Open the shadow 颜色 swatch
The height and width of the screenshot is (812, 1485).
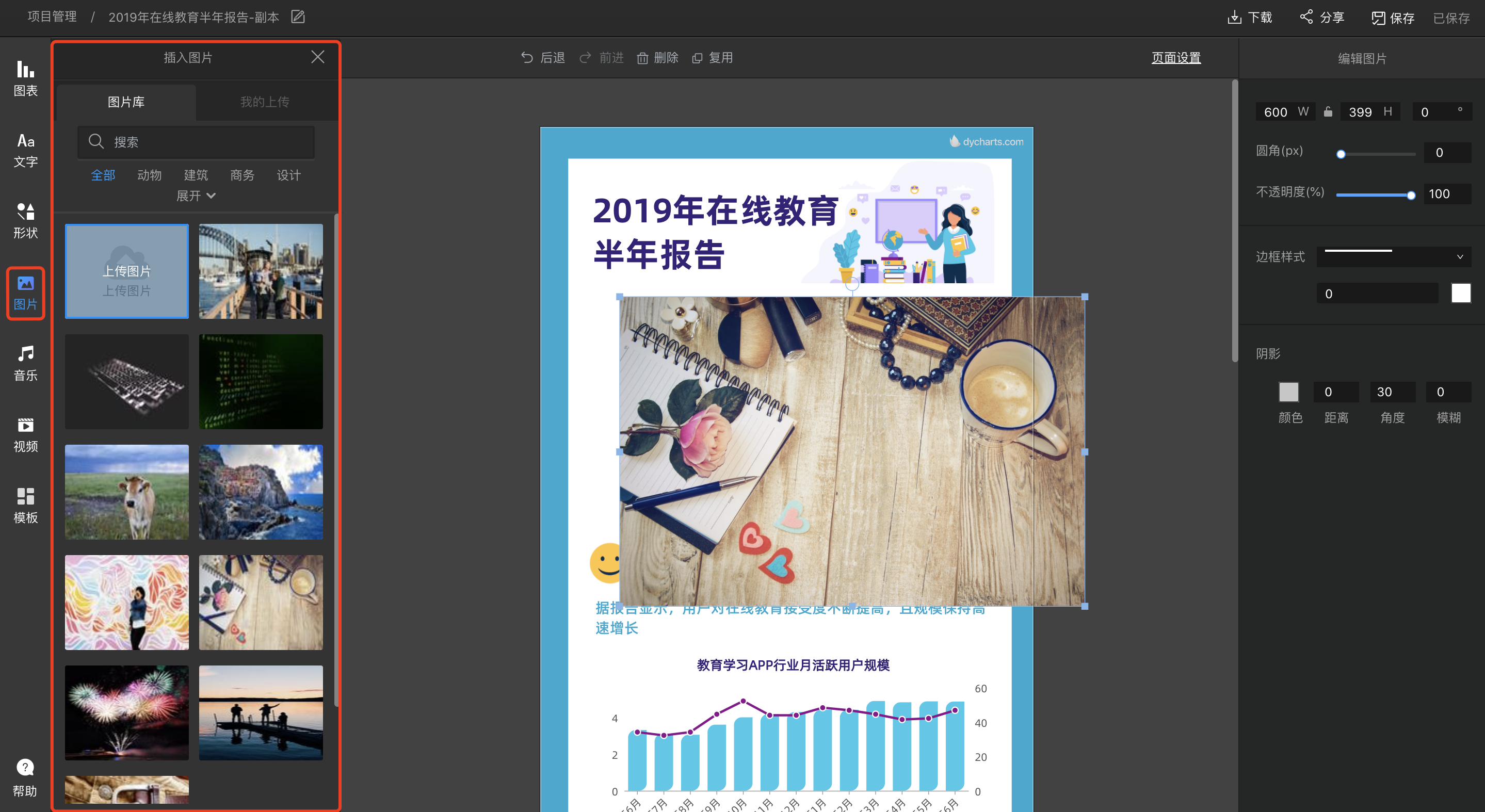[1288, 392]
